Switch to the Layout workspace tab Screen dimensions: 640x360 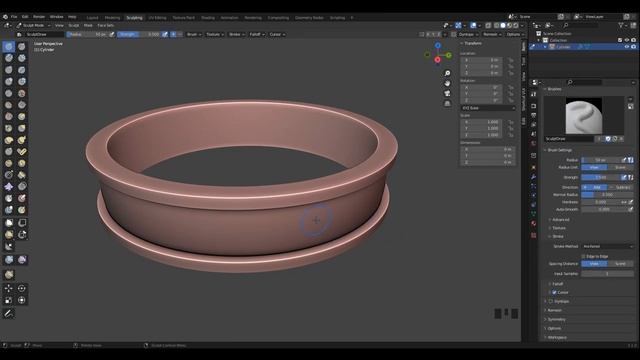coord(92,18)
